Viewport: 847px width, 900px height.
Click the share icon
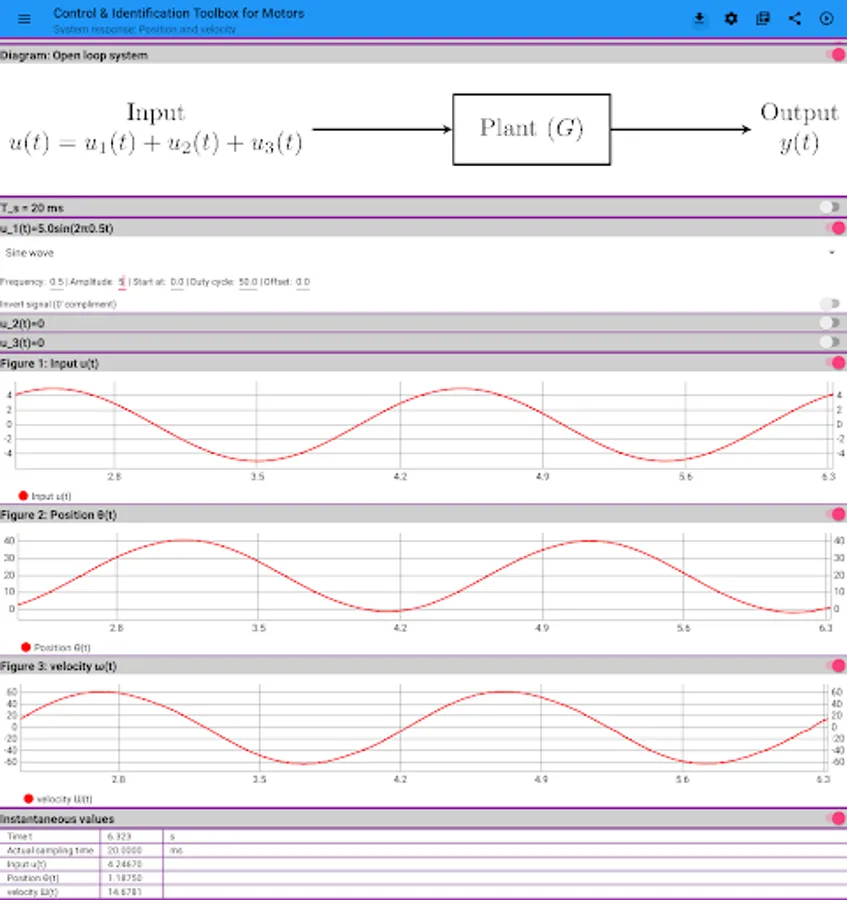click(x=795, y=19)
